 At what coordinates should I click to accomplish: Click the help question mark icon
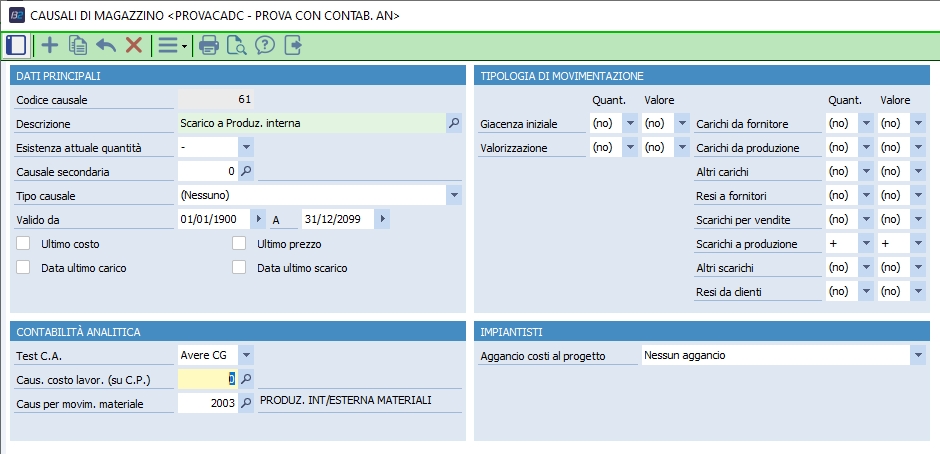click(x=265, y=45)
